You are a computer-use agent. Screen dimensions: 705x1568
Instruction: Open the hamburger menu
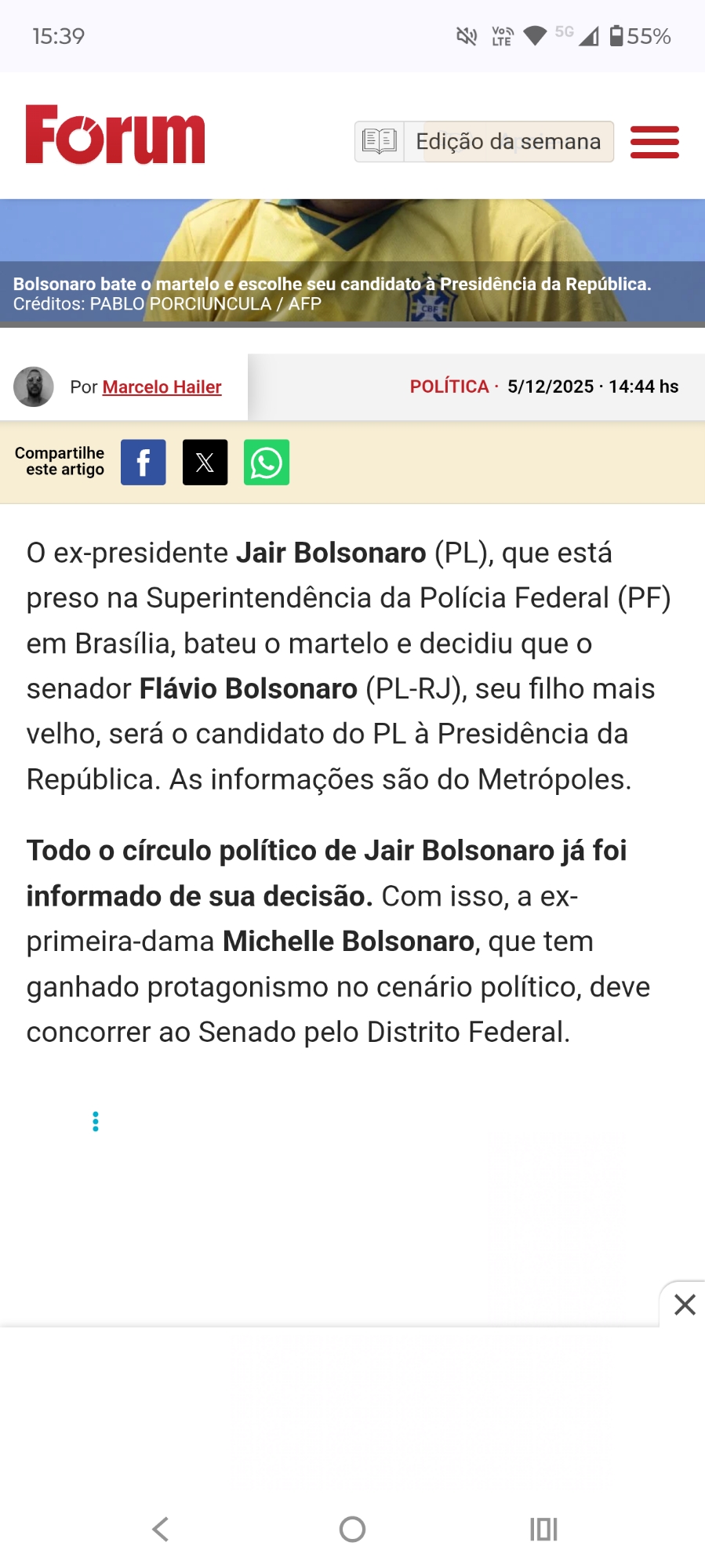(654, 142)
